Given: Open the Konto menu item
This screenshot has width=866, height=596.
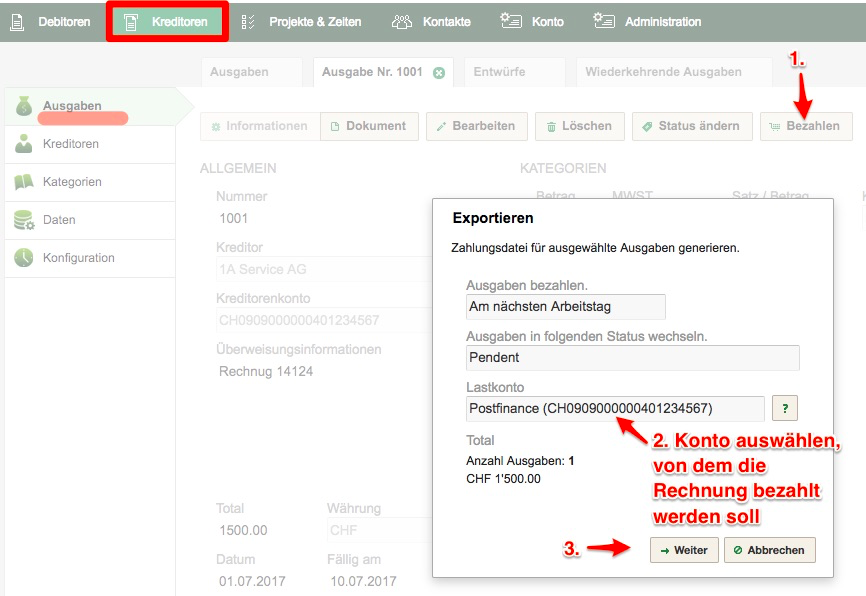Looking at the screenshot, I should [x=532, y=21].
